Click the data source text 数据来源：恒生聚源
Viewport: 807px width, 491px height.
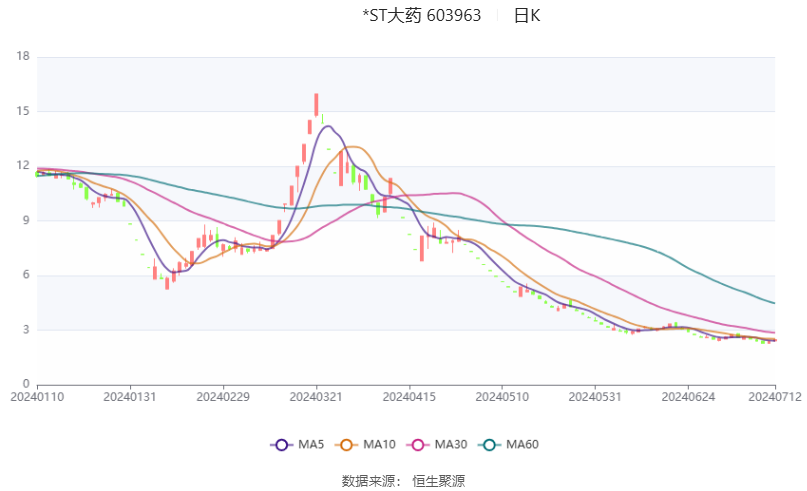pyautogui.click(x=404, y=481)
